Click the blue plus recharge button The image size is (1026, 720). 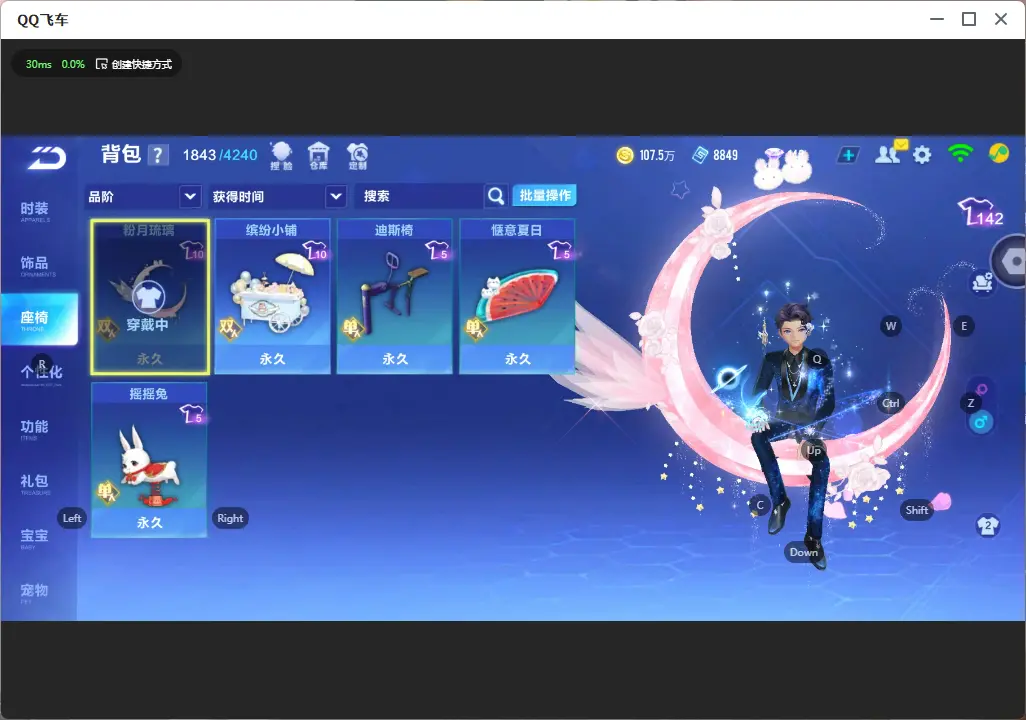click(848, 155)
